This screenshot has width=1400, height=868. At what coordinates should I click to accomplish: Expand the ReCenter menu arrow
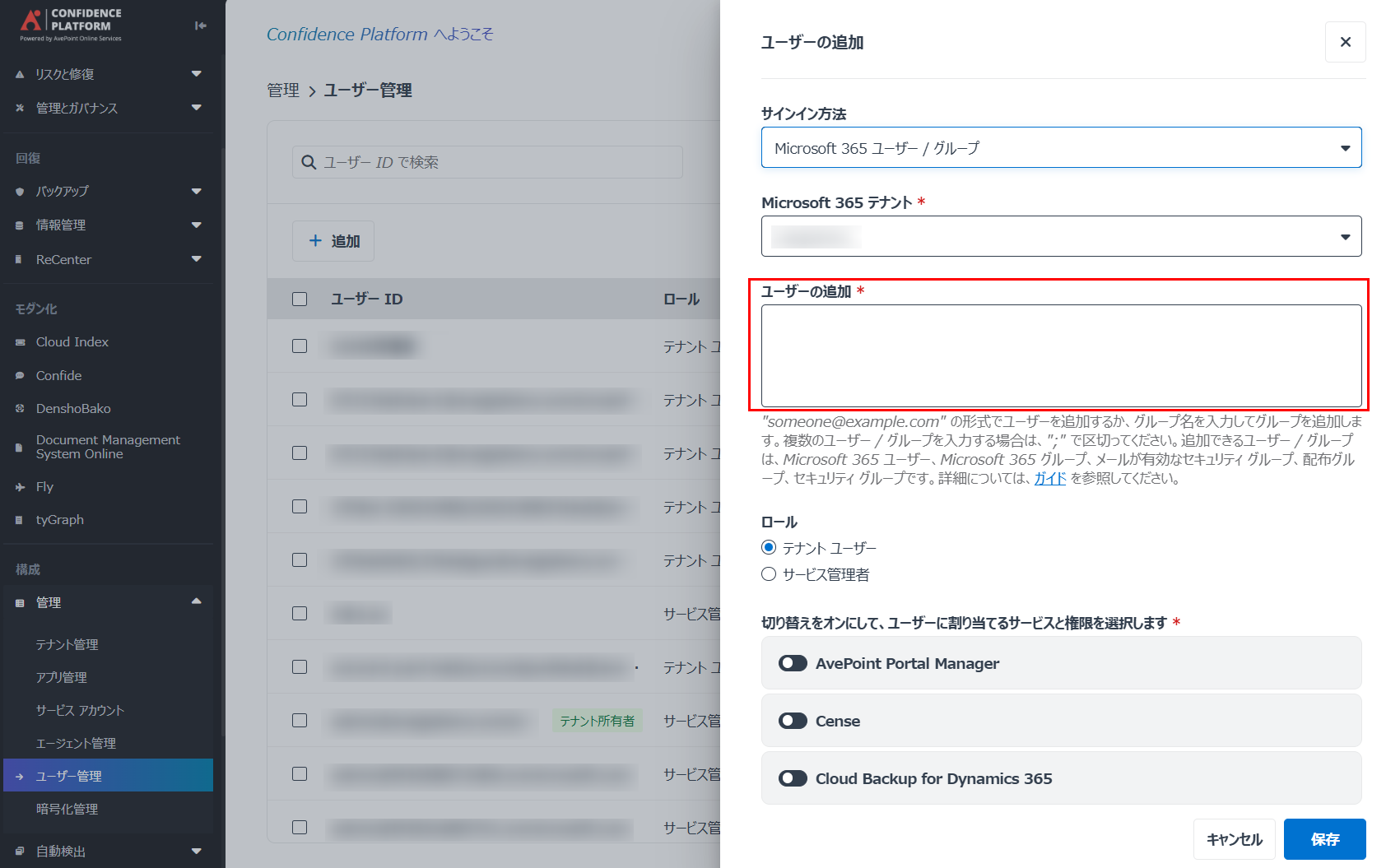point(197,259)
